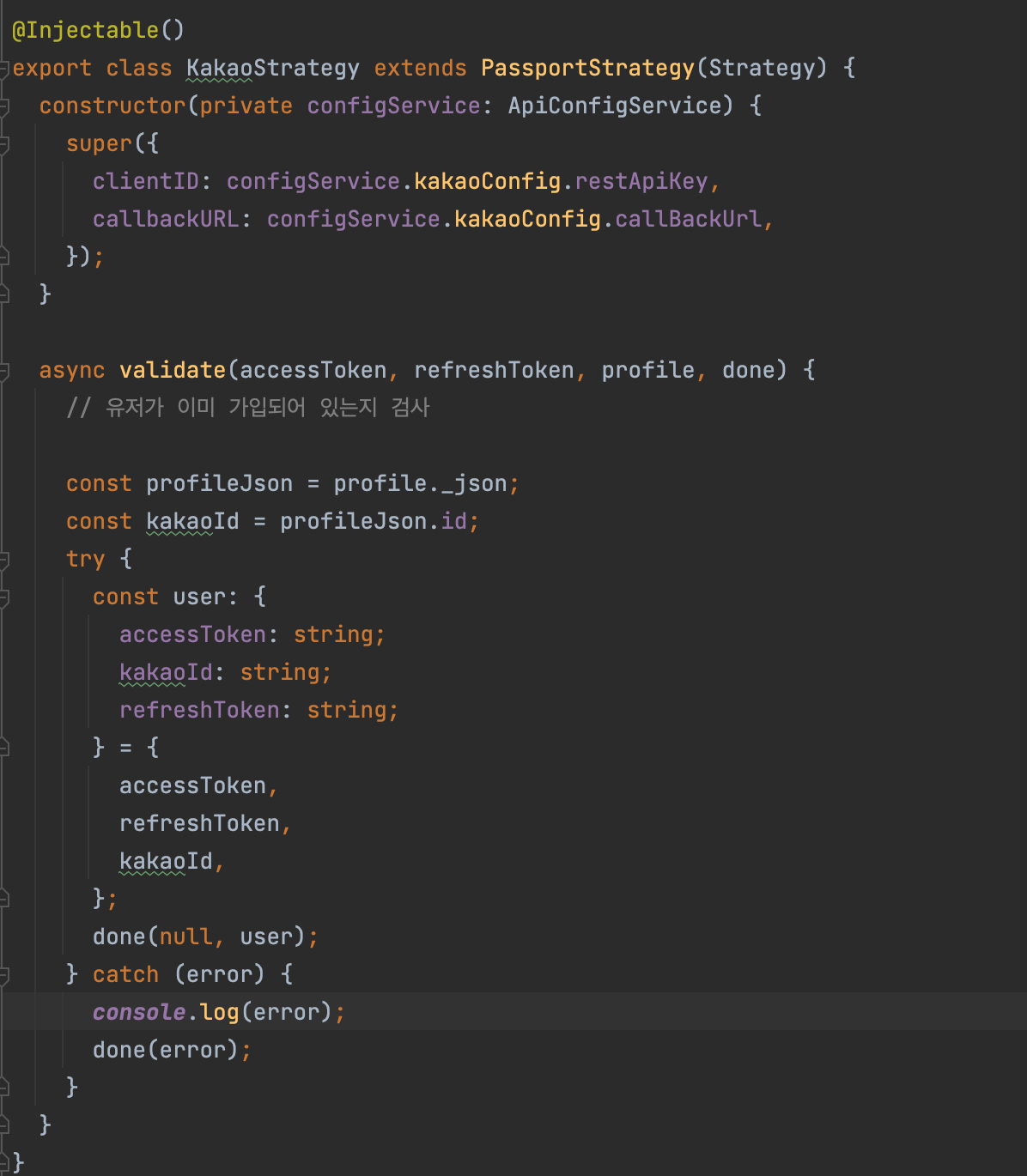Click the 'profile' parameter in validate signature
This screenshot has height=1176, width=1027.
tap(647, 370)
